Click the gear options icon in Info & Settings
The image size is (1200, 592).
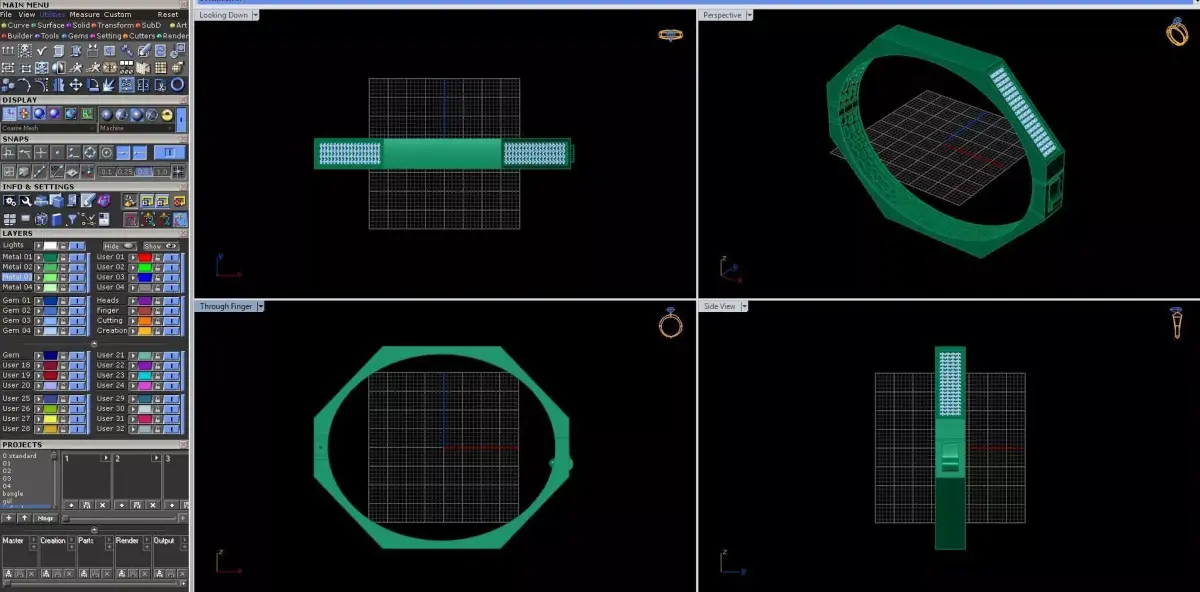tap(9, 200)
